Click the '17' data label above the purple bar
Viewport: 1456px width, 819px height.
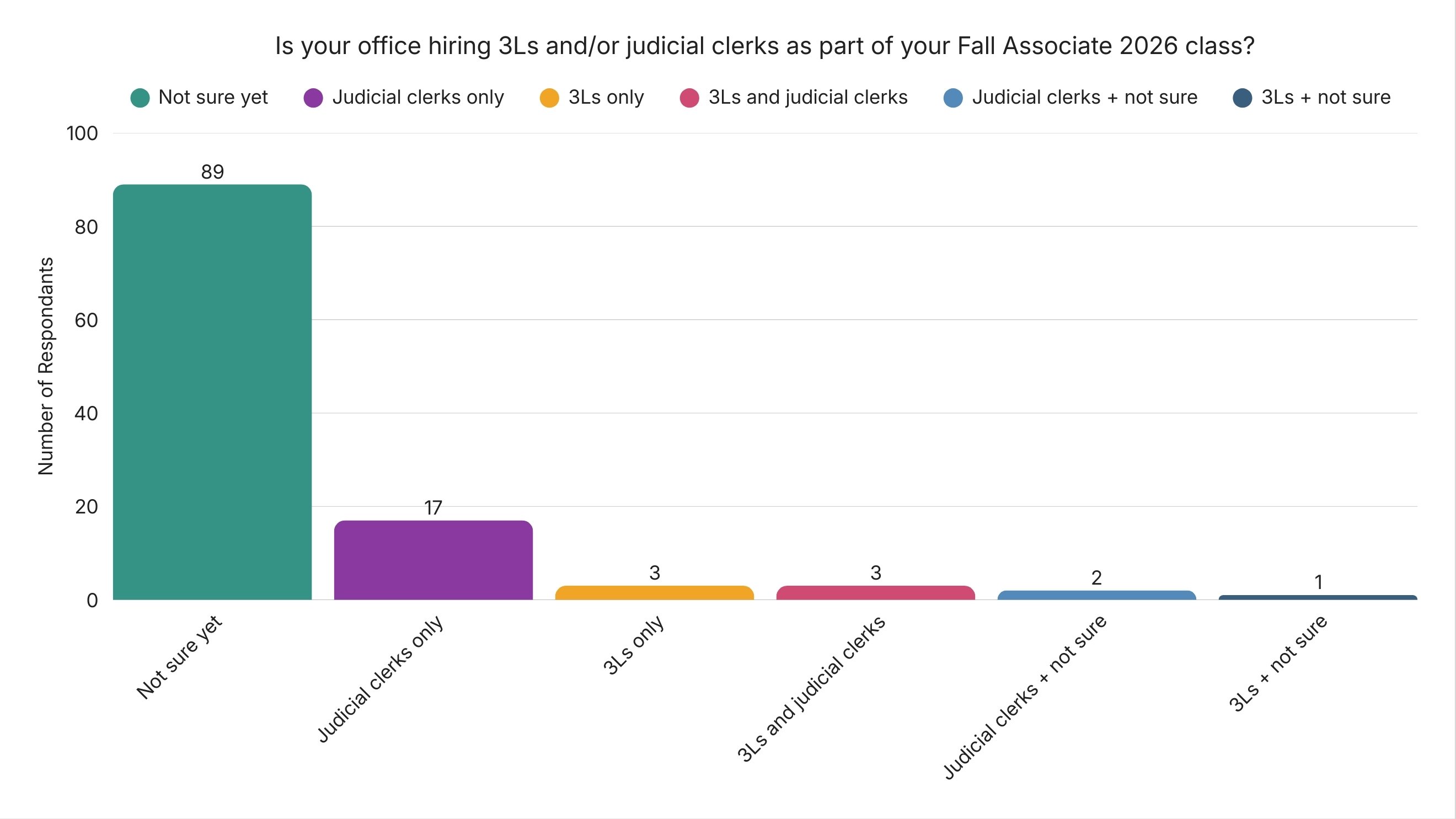433,508
